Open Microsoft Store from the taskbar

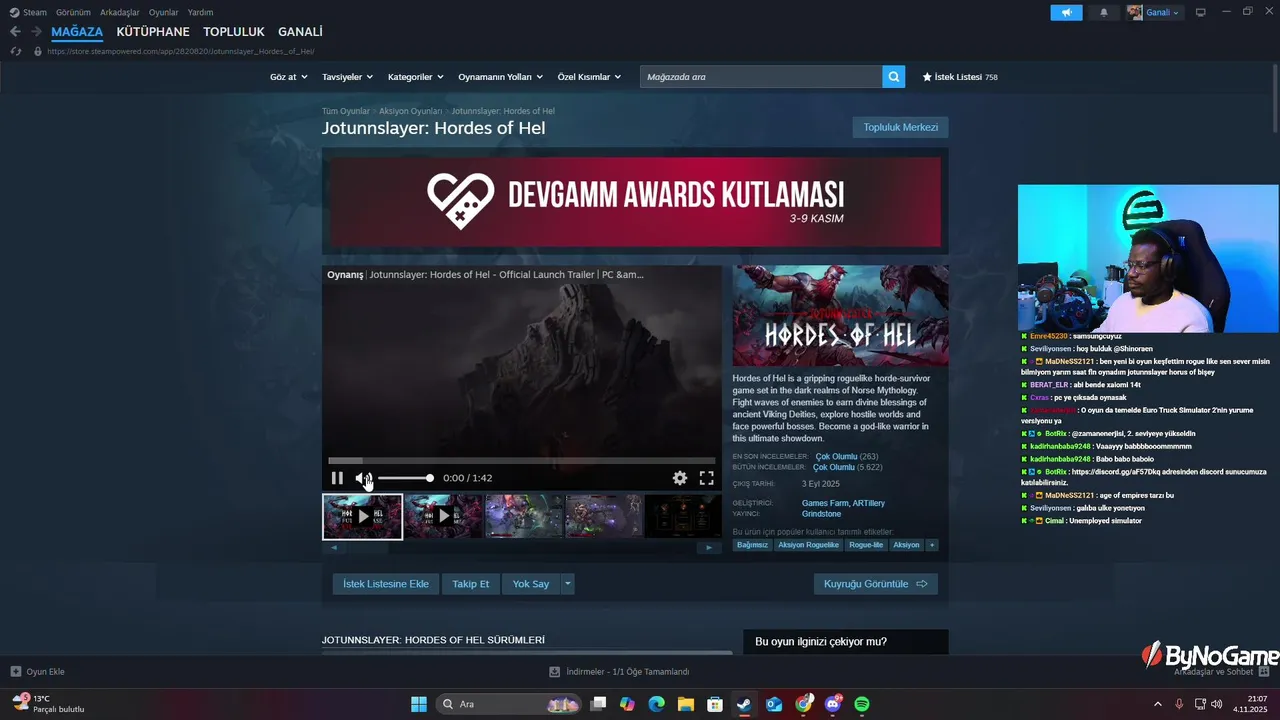coord(715,704)
